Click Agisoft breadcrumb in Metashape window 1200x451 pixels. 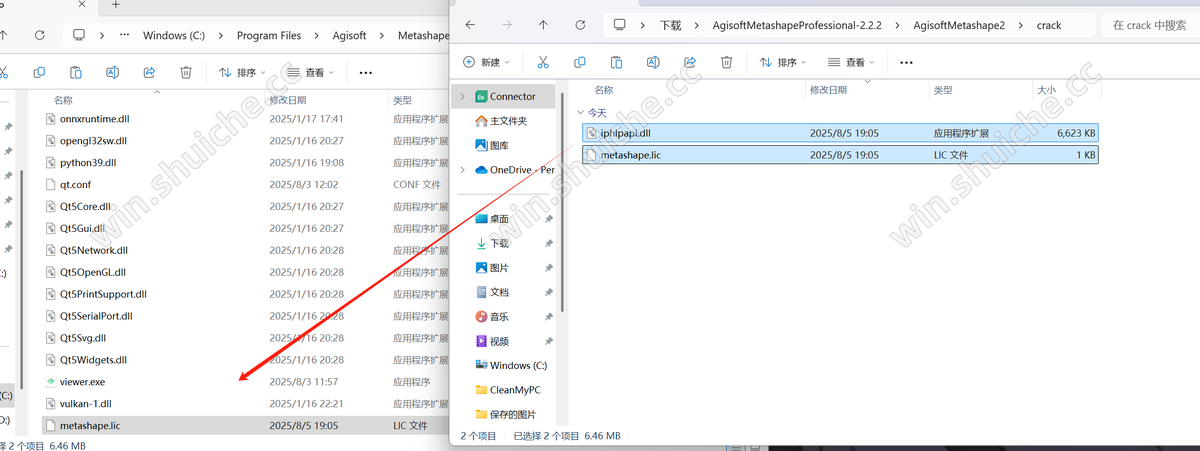click(350, 35)
